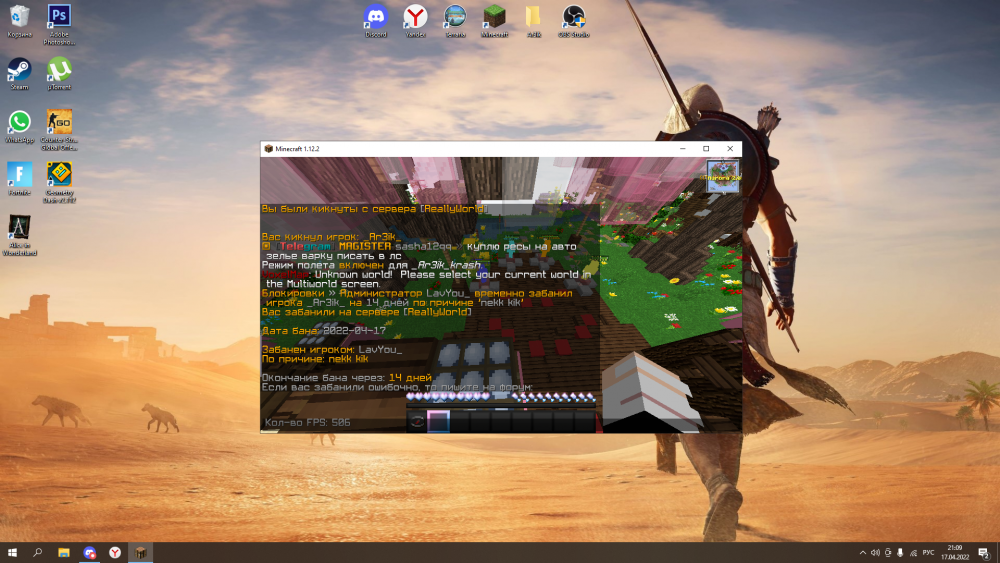This screenshot has width=1000, height=563.
Task: Click the Discord icon in the taskbar
Action: click(x=89, y=553)
